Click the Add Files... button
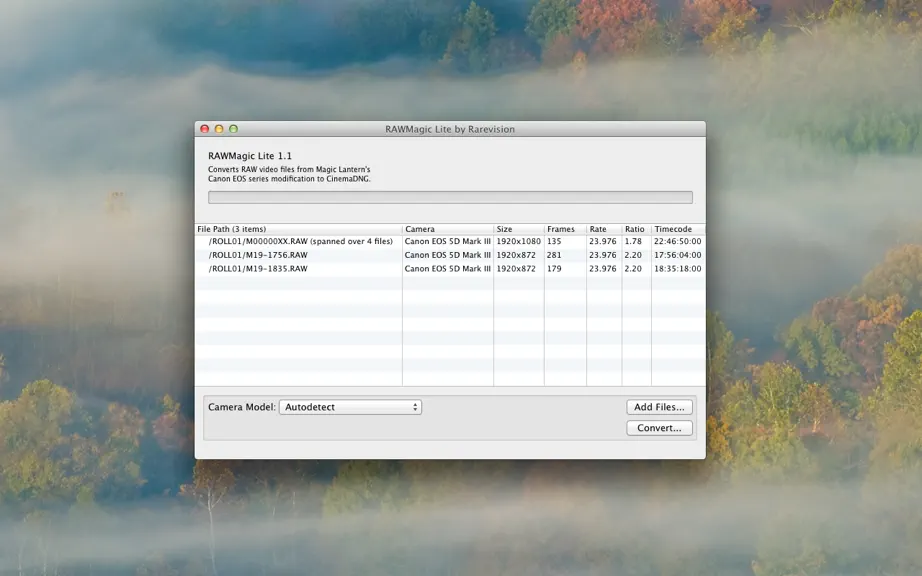The height and width of the screenshot is (576, 922). 659,407
